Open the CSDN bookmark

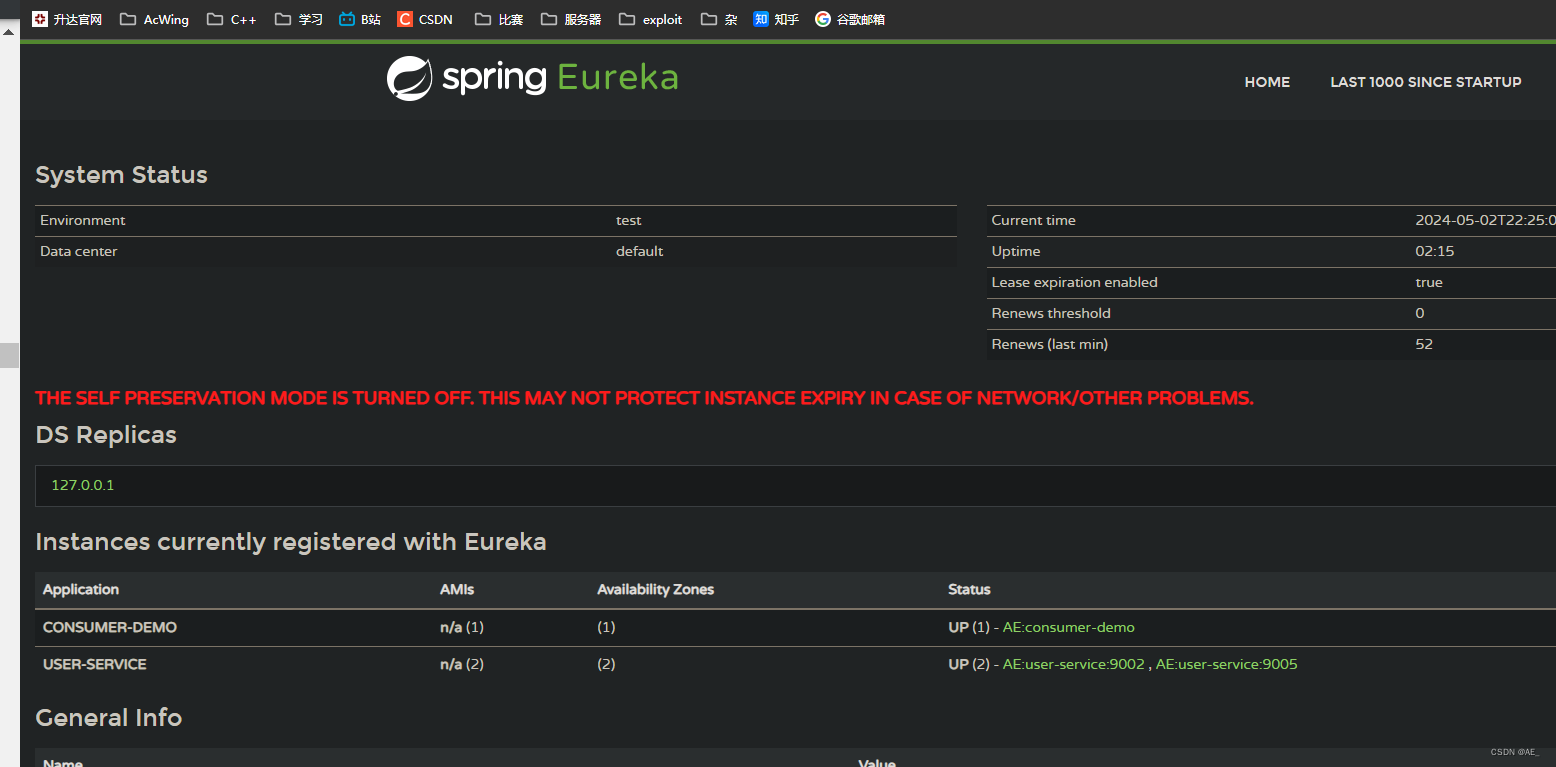tap(425, 19)
